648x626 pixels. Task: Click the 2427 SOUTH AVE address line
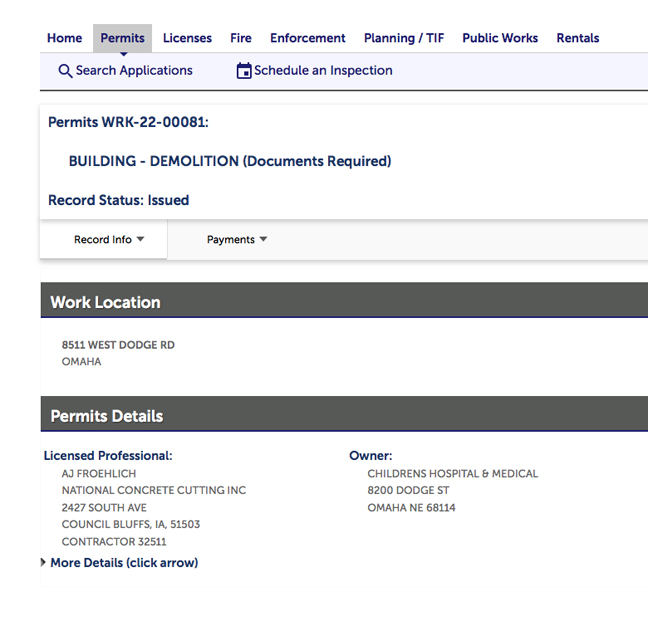[x=104, y=507]
